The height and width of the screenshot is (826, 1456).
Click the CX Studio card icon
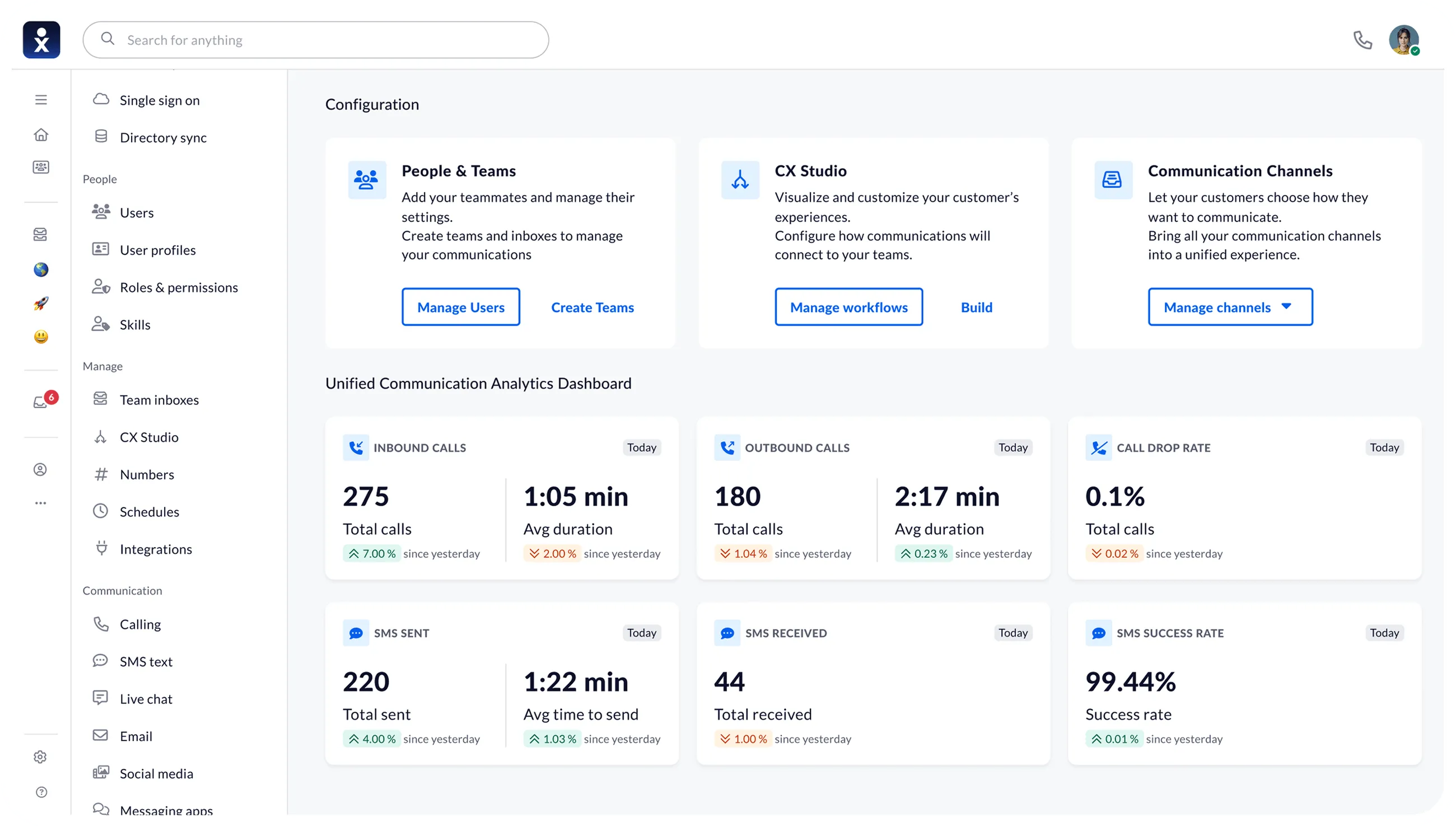tap(740, 180)
